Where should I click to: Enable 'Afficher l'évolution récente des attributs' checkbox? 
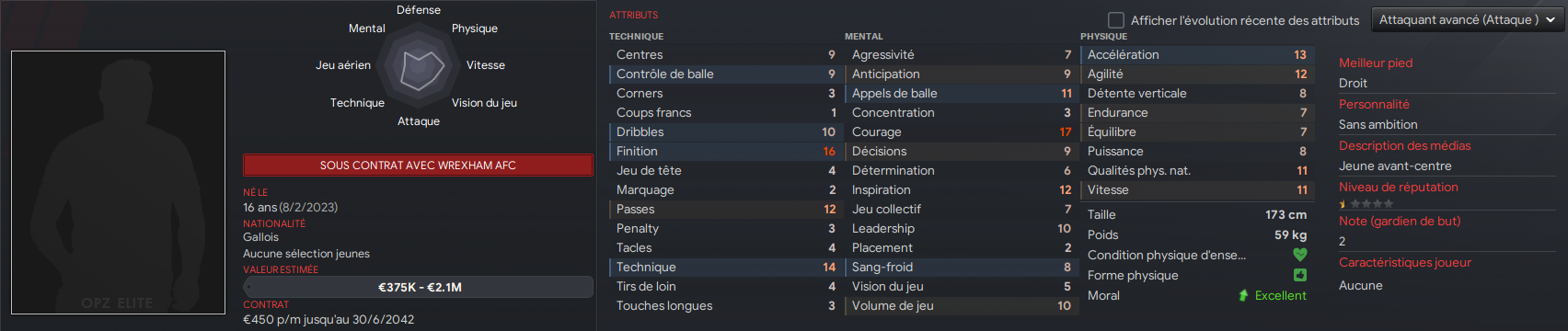[1116, 20]
